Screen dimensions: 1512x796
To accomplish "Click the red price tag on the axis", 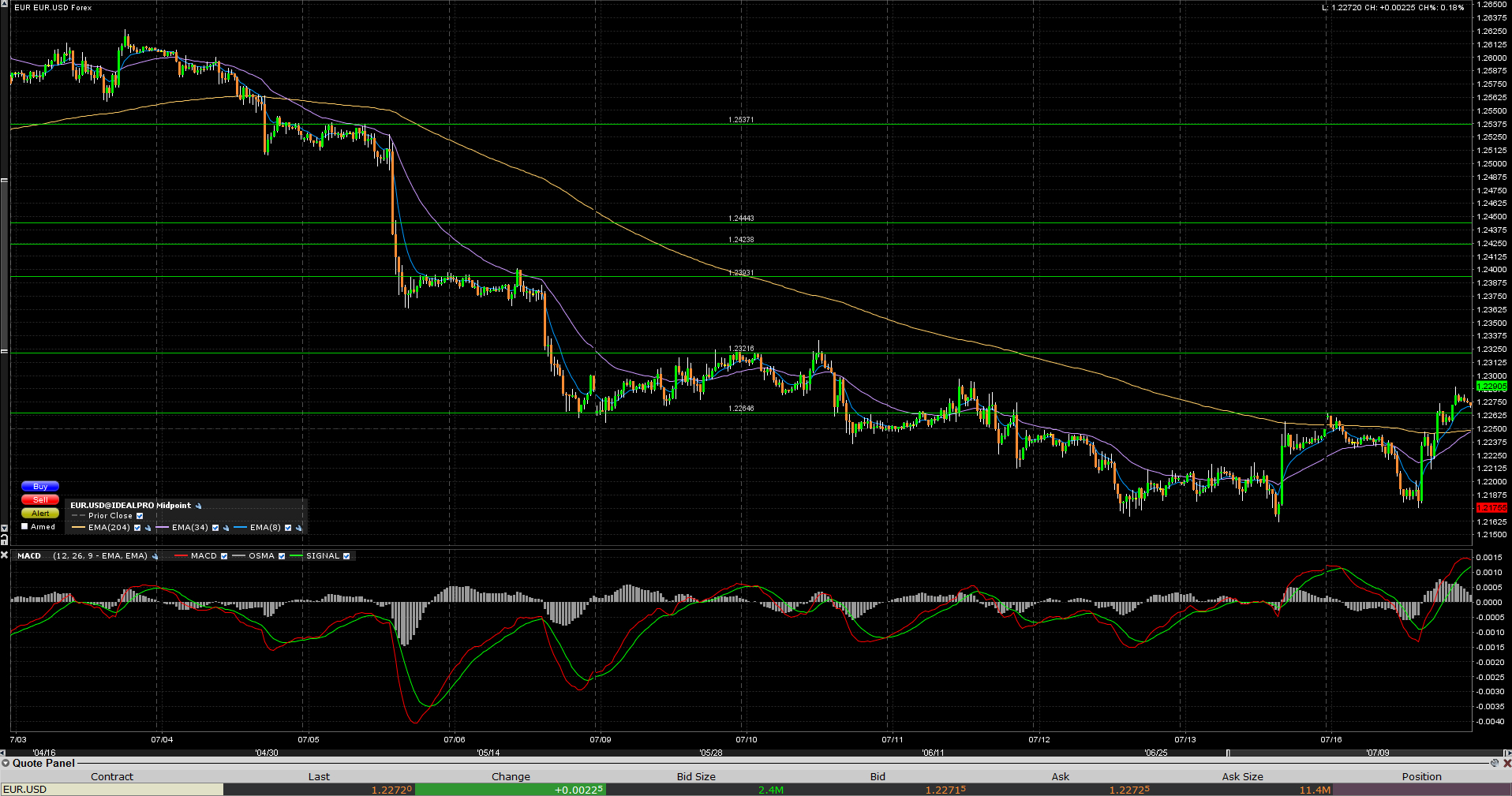I will pyautogui.click(x=1491, y=508).
